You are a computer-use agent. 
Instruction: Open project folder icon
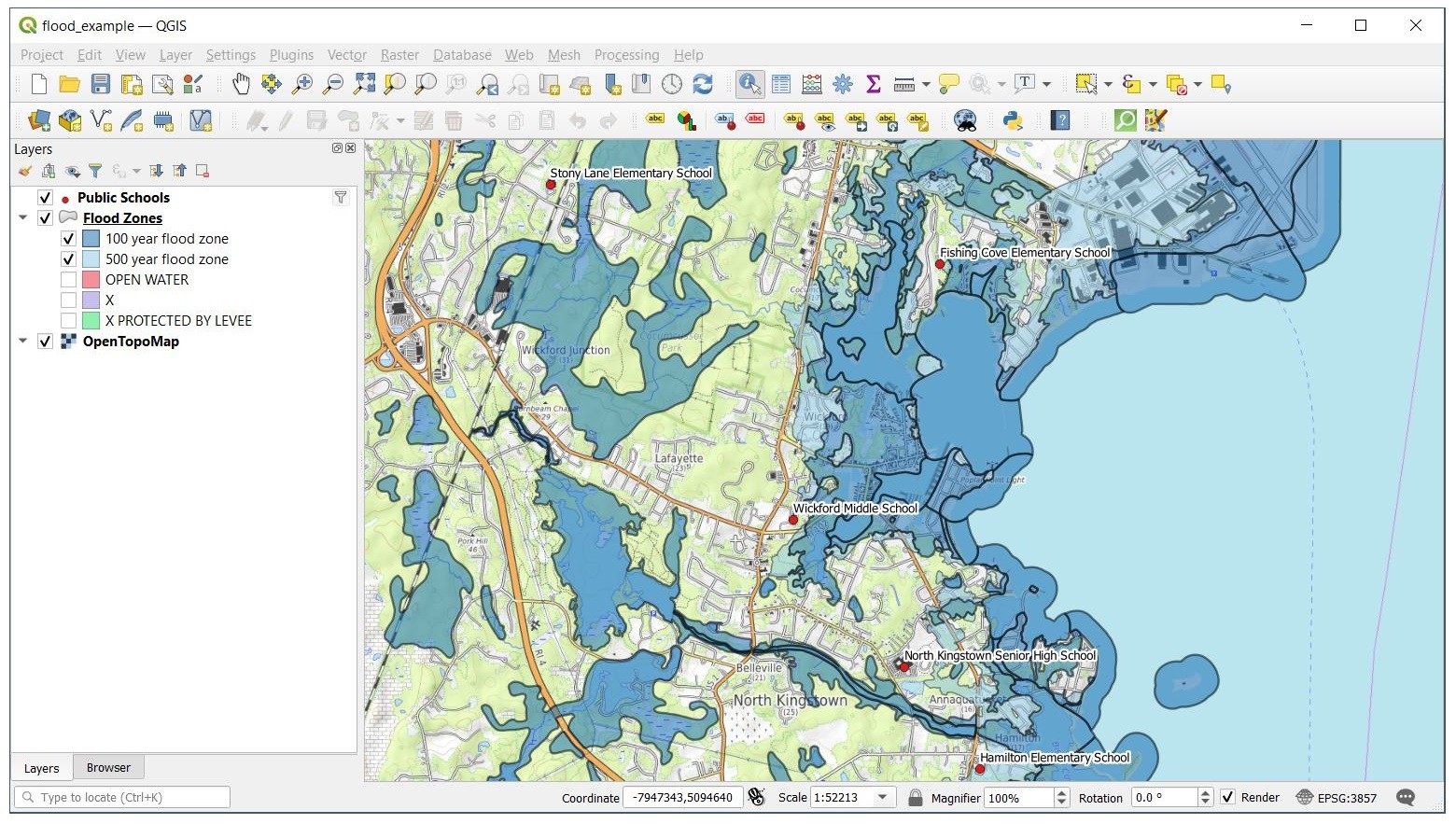pos(69,85)
